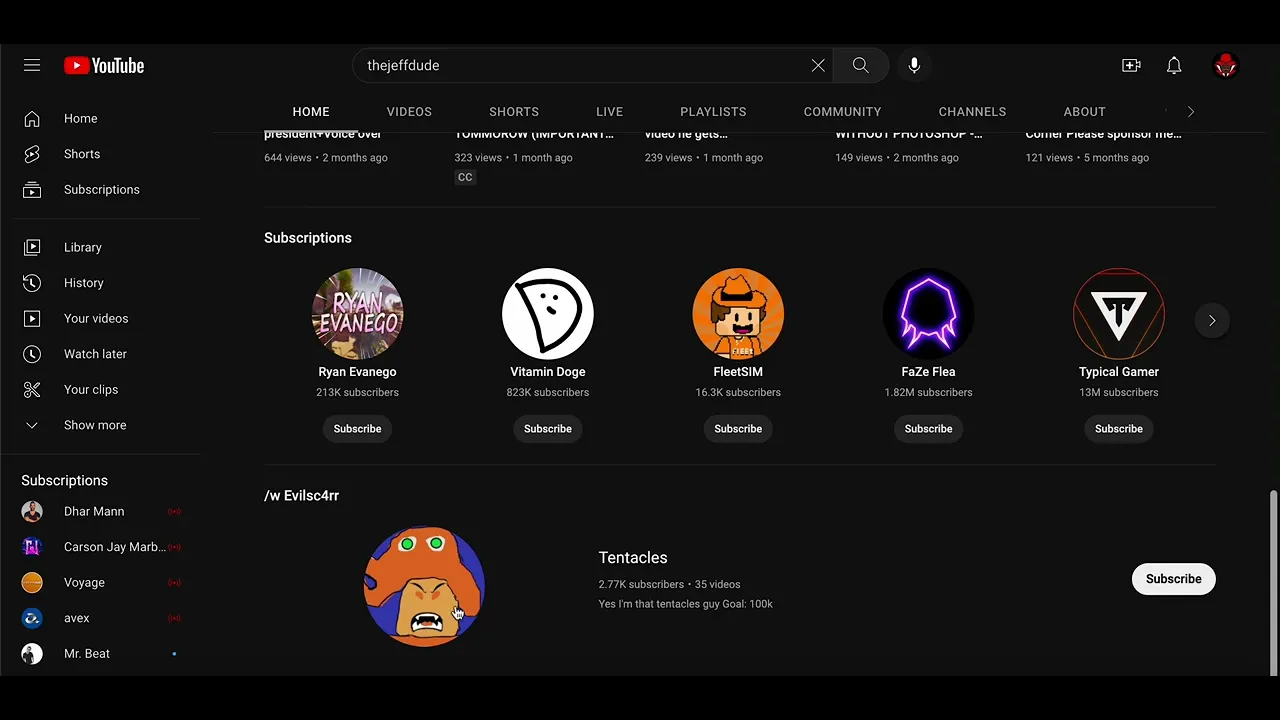The width and height of the screenshot is (1280, 720).
Task: Click the Watch later clock icon
Action: click(32, 354)
